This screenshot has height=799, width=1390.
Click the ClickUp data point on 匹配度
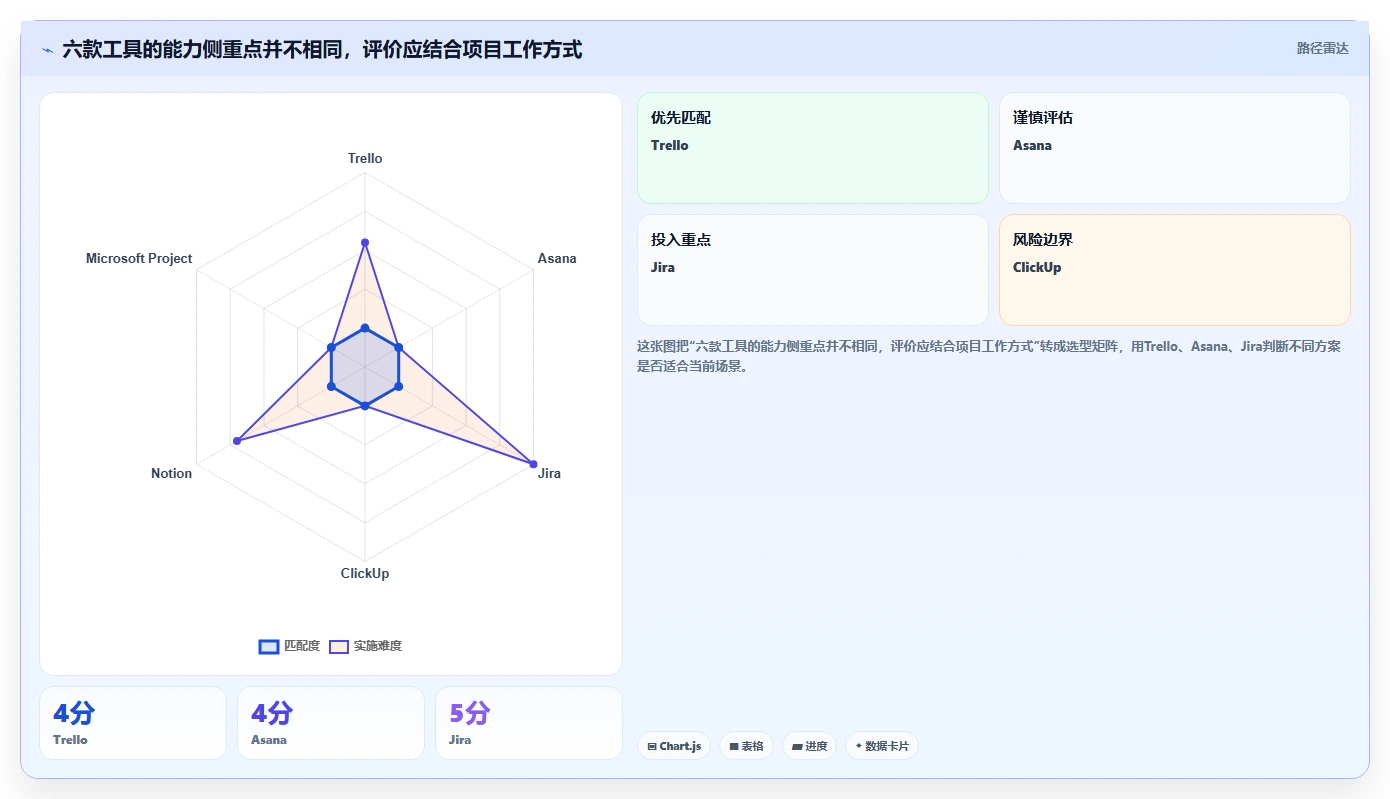point(365,406)
